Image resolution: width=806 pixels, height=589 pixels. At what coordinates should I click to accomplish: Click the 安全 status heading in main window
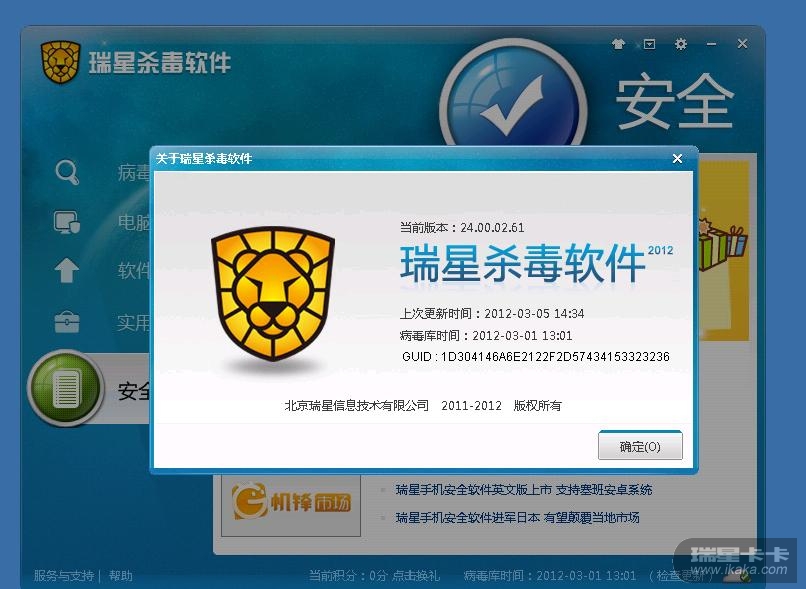674,101
